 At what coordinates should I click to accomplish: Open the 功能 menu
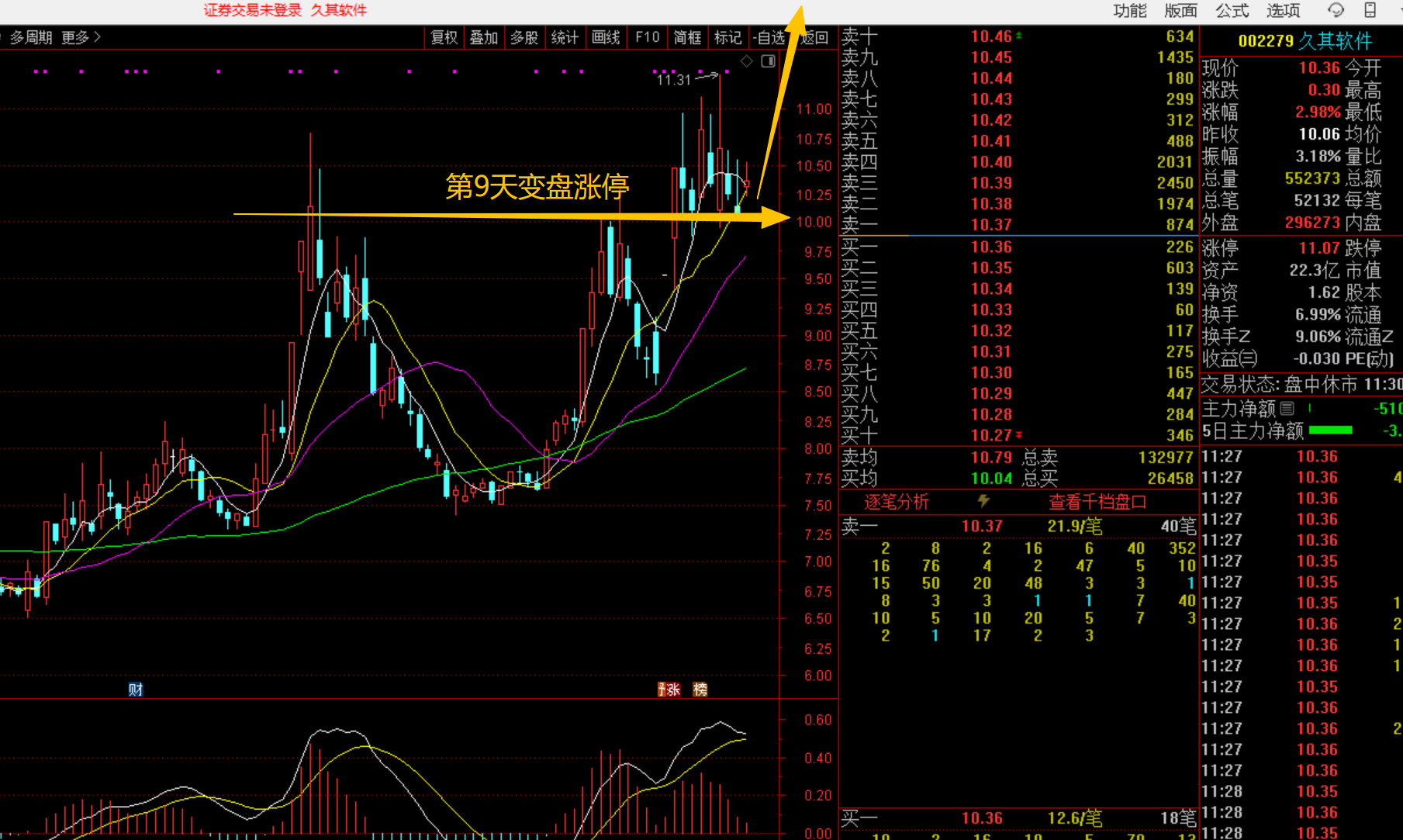coord(1129,11)
